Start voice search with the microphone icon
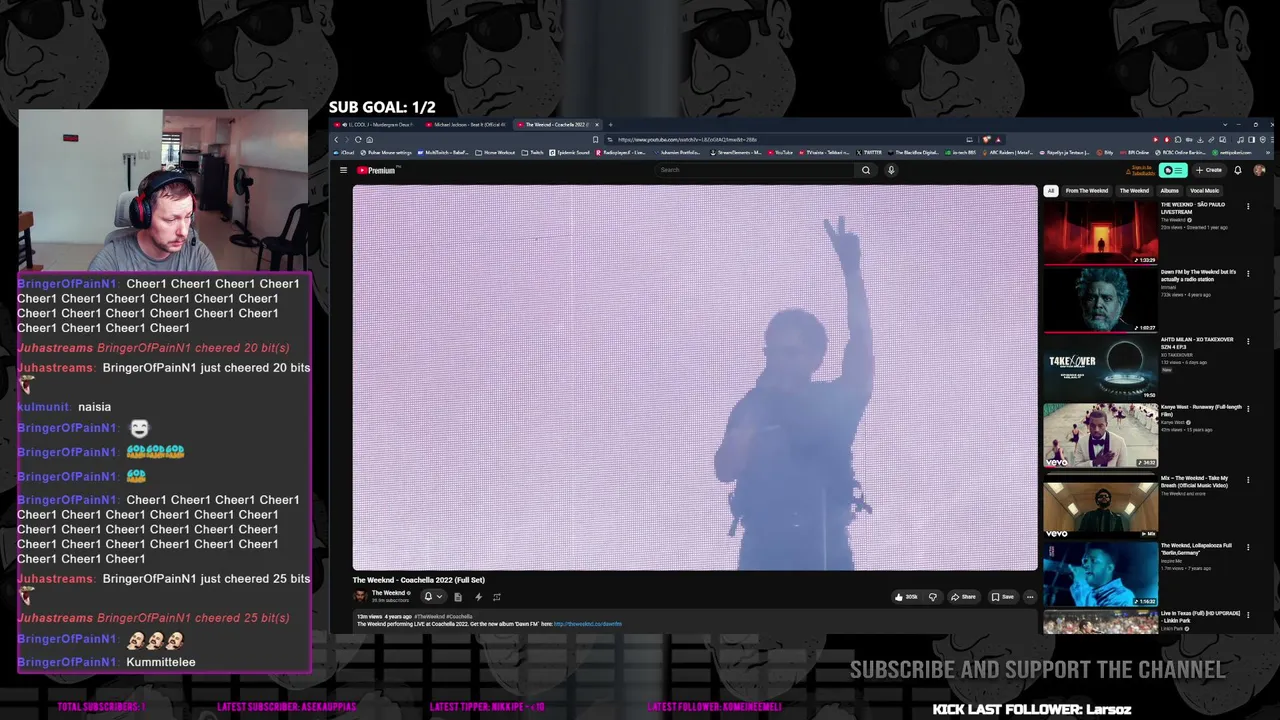This screenshot has height=720, width=1280. [891, 170]
